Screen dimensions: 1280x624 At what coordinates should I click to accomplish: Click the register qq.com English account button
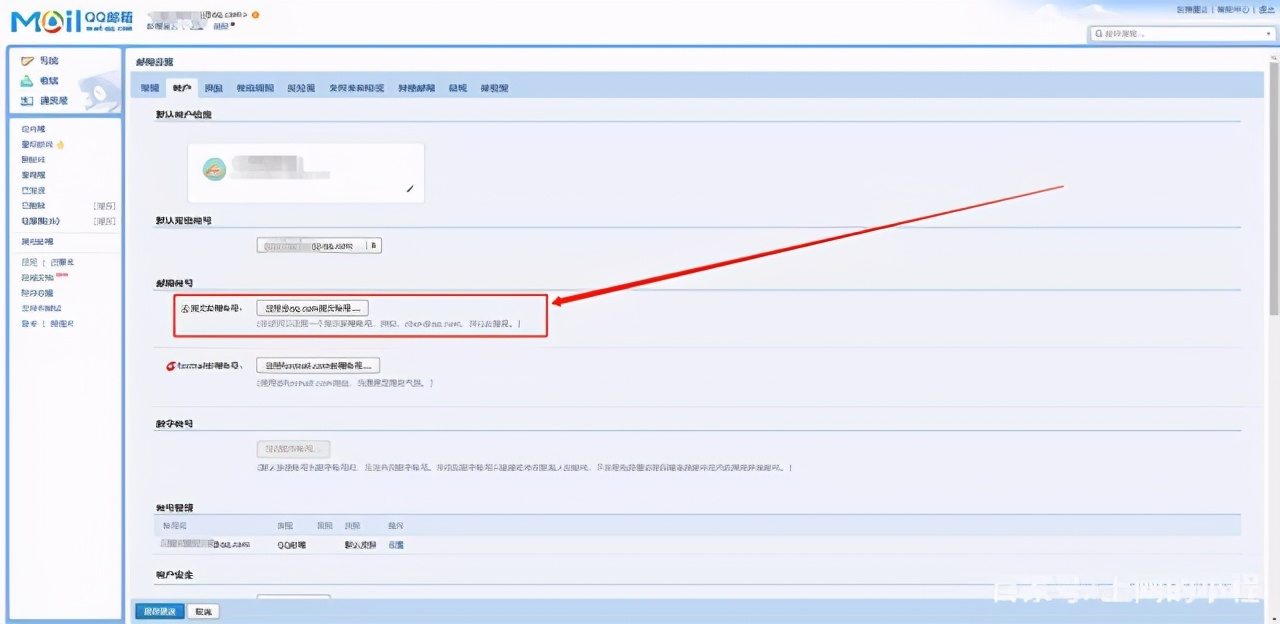tap(313, 308)
